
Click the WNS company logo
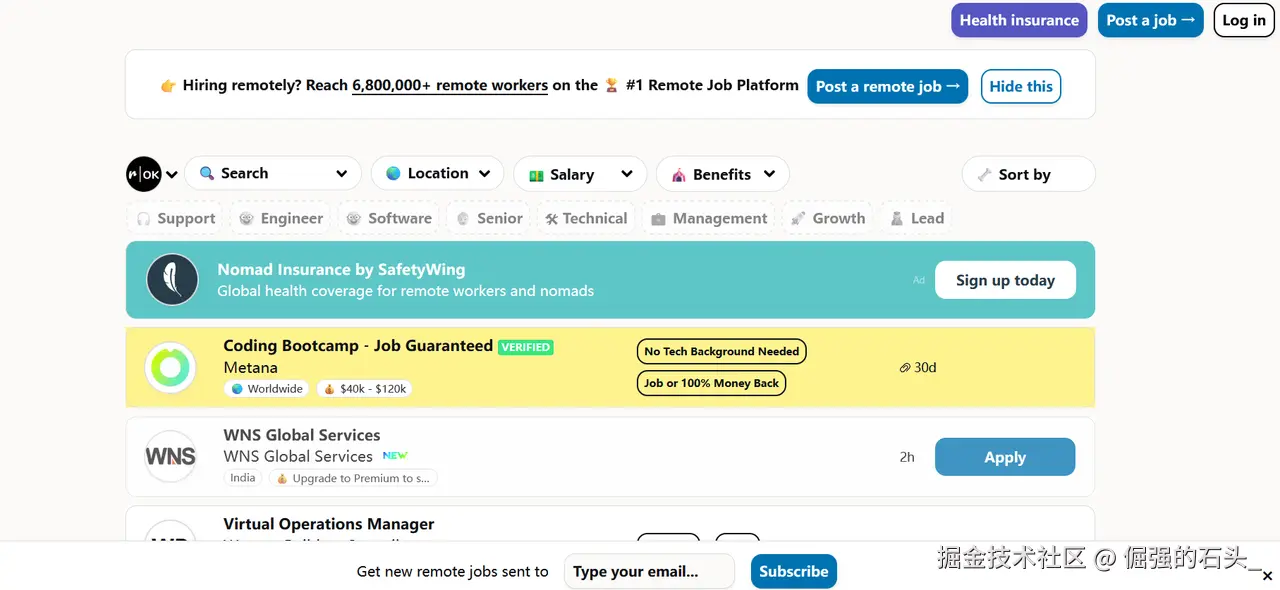[x=170, y=456]
